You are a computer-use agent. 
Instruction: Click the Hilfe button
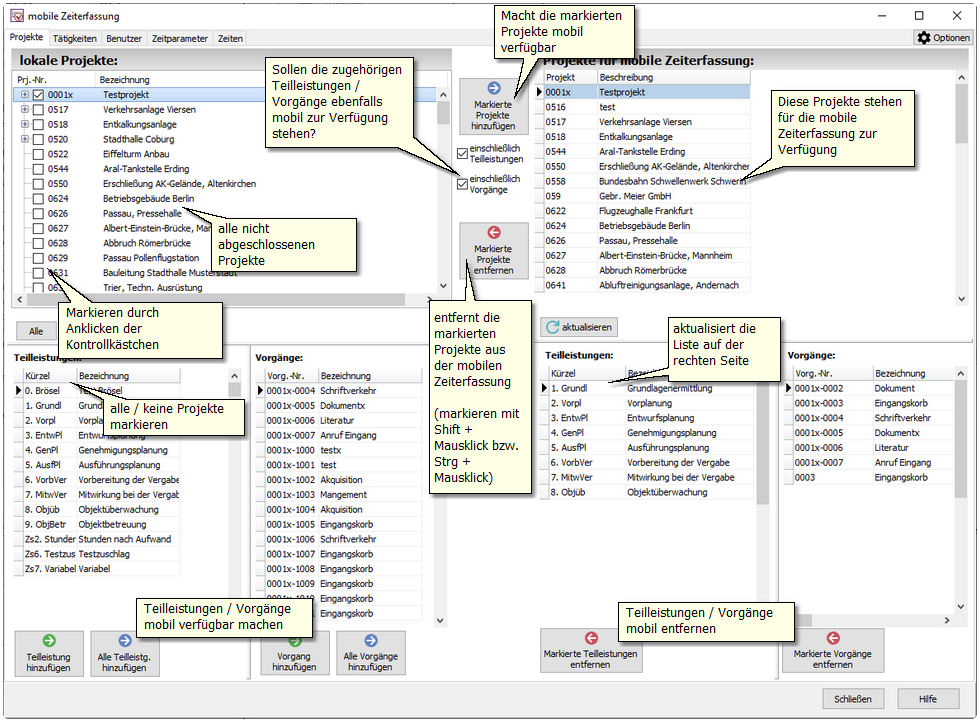[x=927, y=699]
